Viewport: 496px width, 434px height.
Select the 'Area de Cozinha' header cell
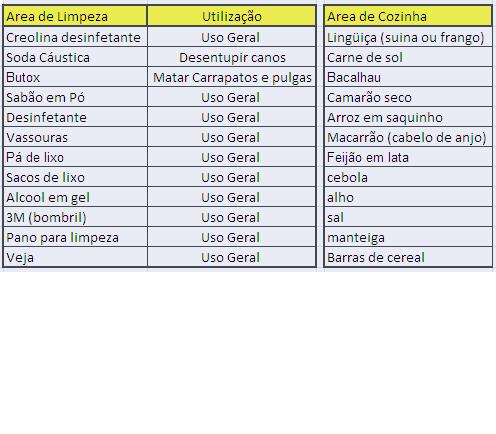click(408, 16)
